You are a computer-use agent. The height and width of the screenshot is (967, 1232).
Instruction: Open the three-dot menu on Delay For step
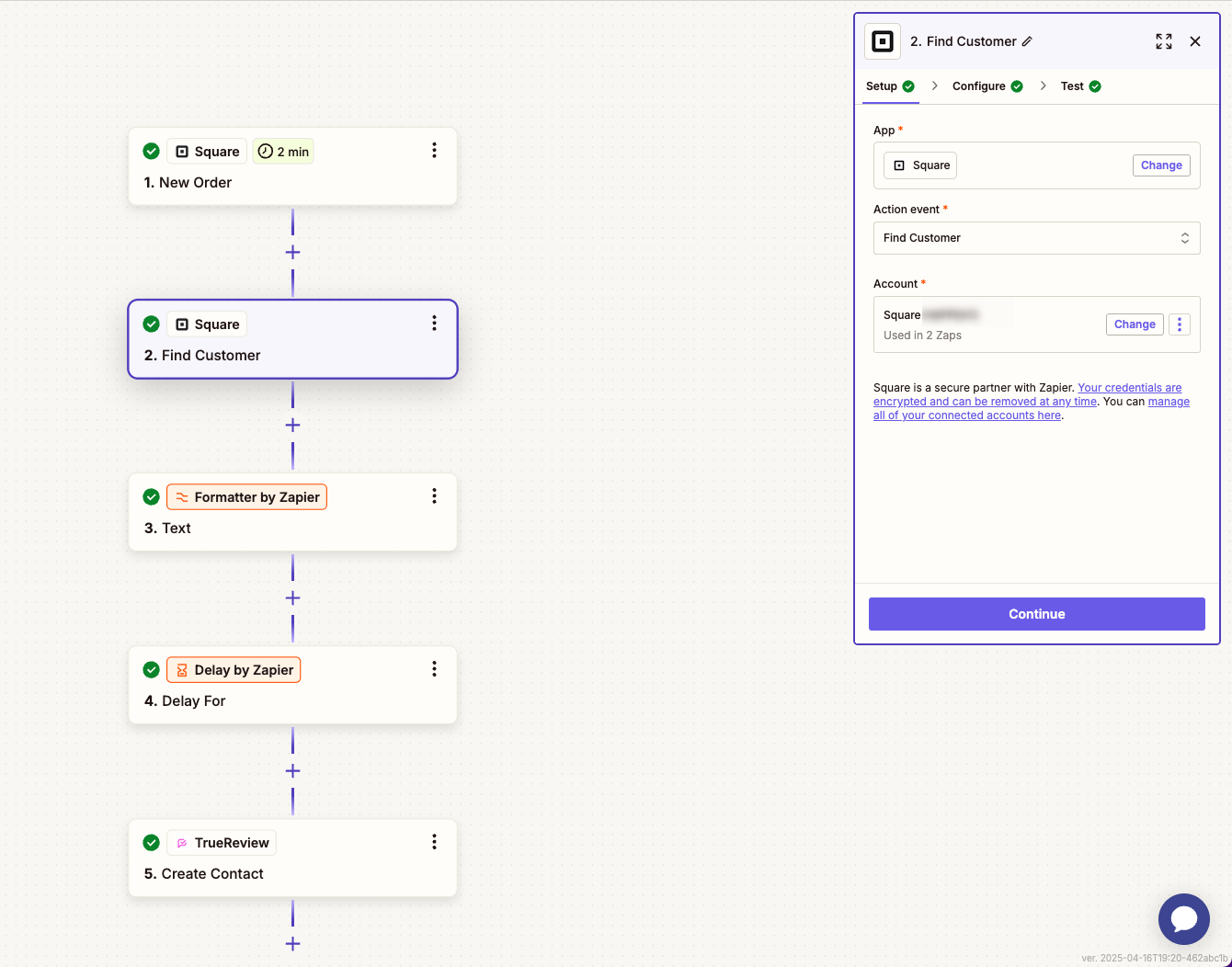pos(434,669)
